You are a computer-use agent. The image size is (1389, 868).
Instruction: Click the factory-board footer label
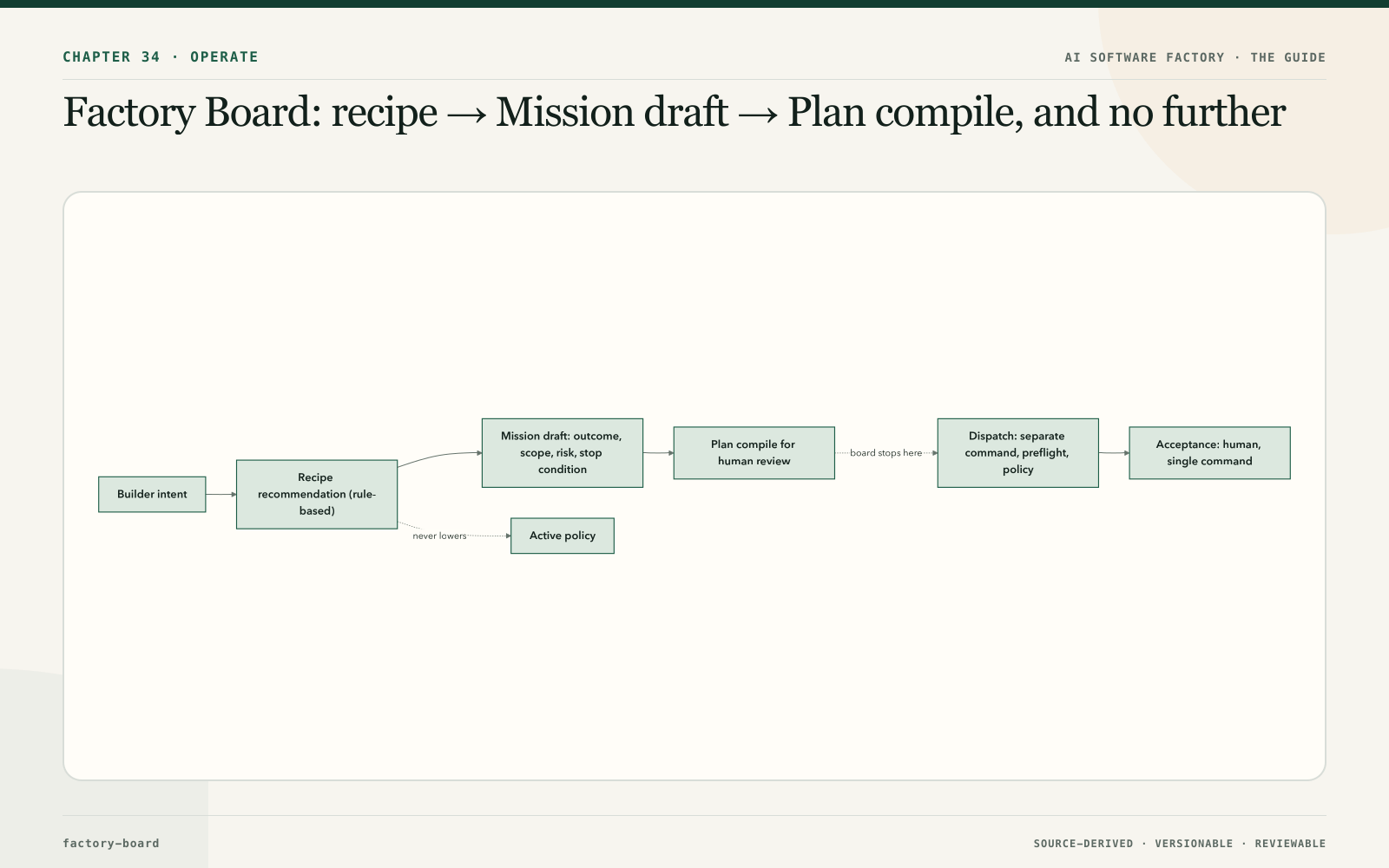click(111, 843)
